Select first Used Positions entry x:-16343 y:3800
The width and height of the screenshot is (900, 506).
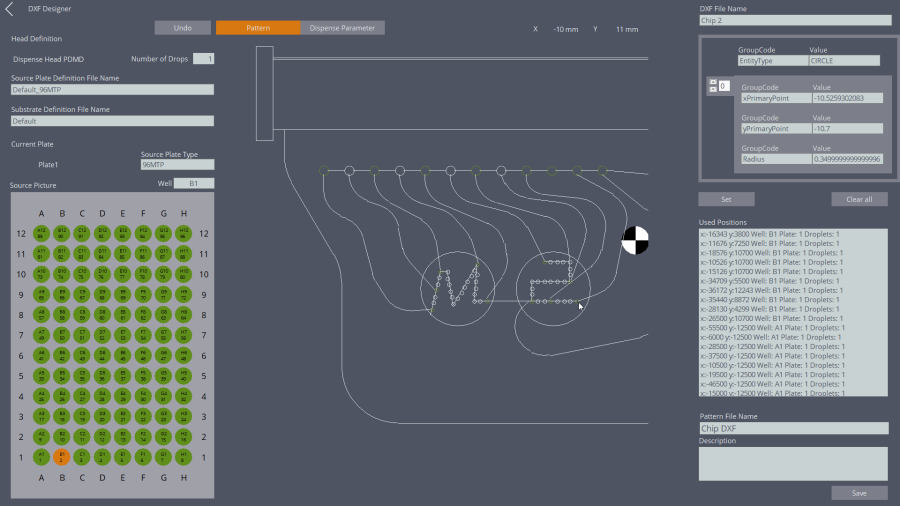click(793, 234)
